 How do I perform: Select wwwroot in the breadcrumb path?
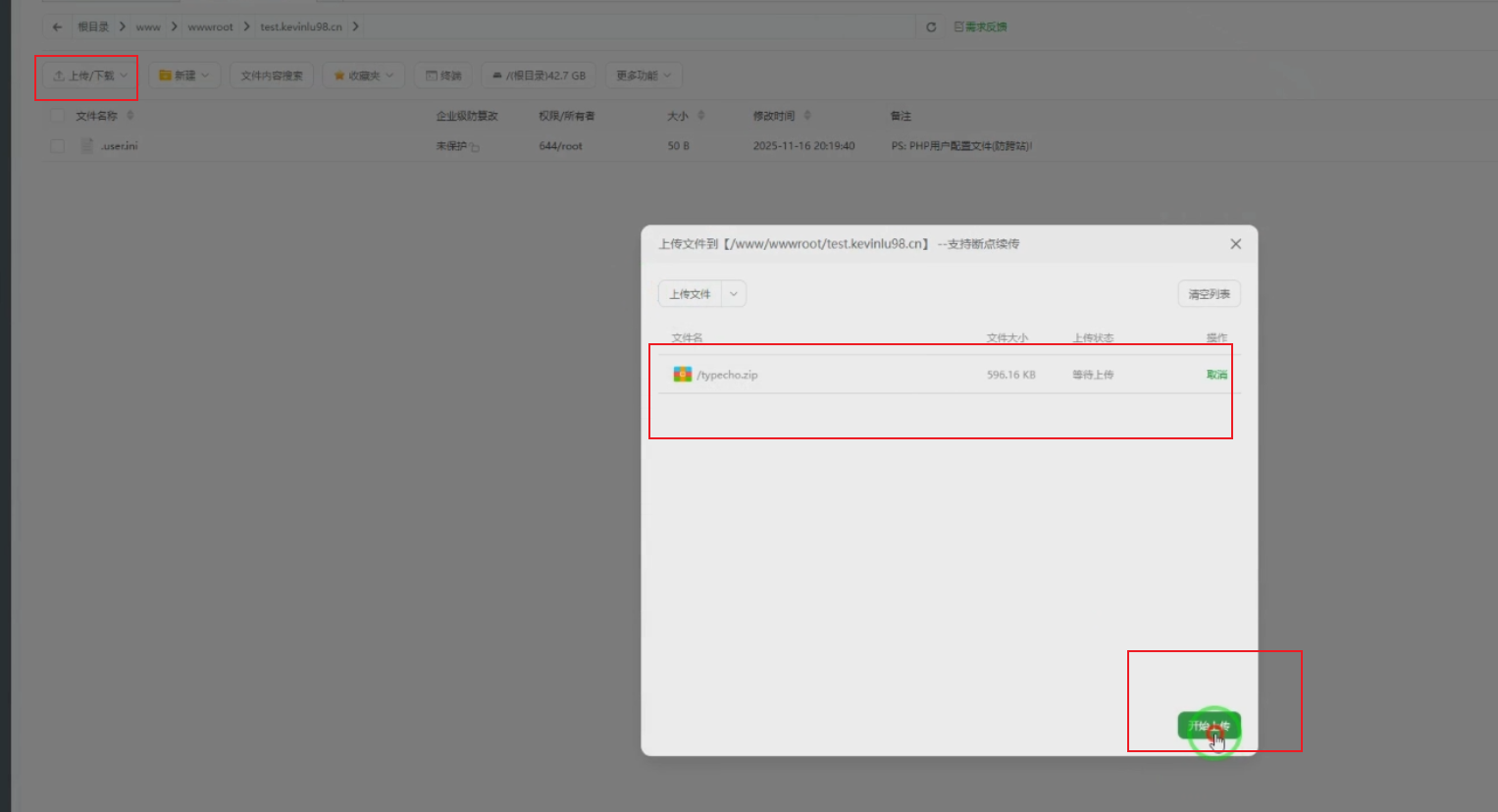point(210,26)
